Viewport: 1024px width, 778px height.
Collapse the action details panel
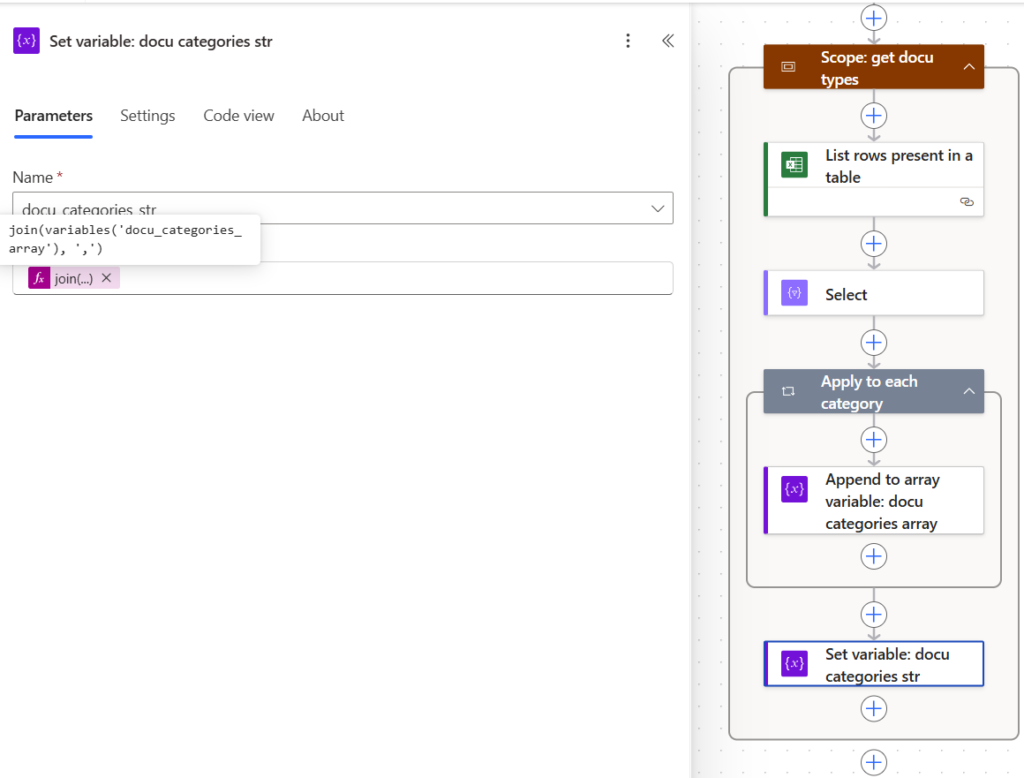pos(667,41)
